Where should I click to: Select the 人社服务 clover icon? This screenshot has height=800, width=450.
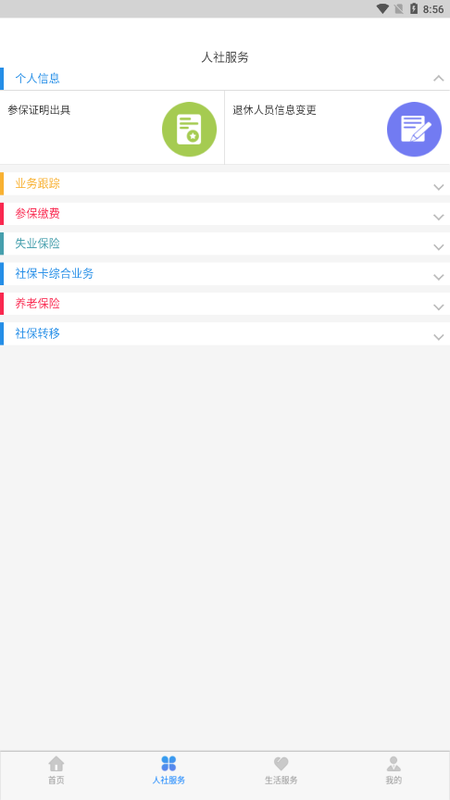click(x=169, y=764)
